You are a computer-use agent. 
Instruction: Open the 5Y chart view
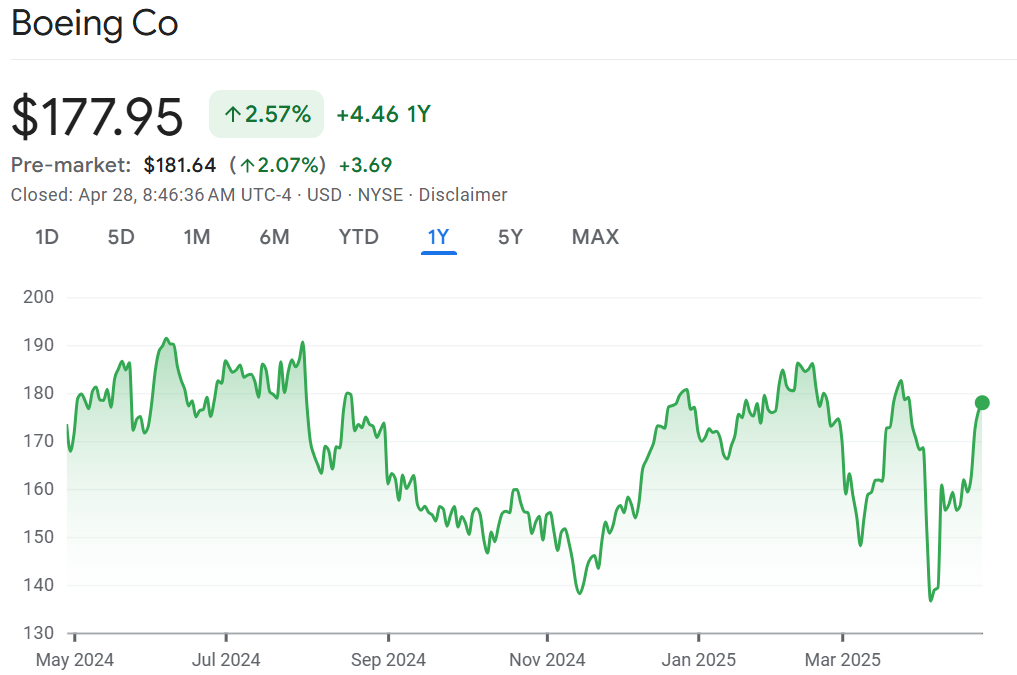pyautogui.click(x=510, y=237)
